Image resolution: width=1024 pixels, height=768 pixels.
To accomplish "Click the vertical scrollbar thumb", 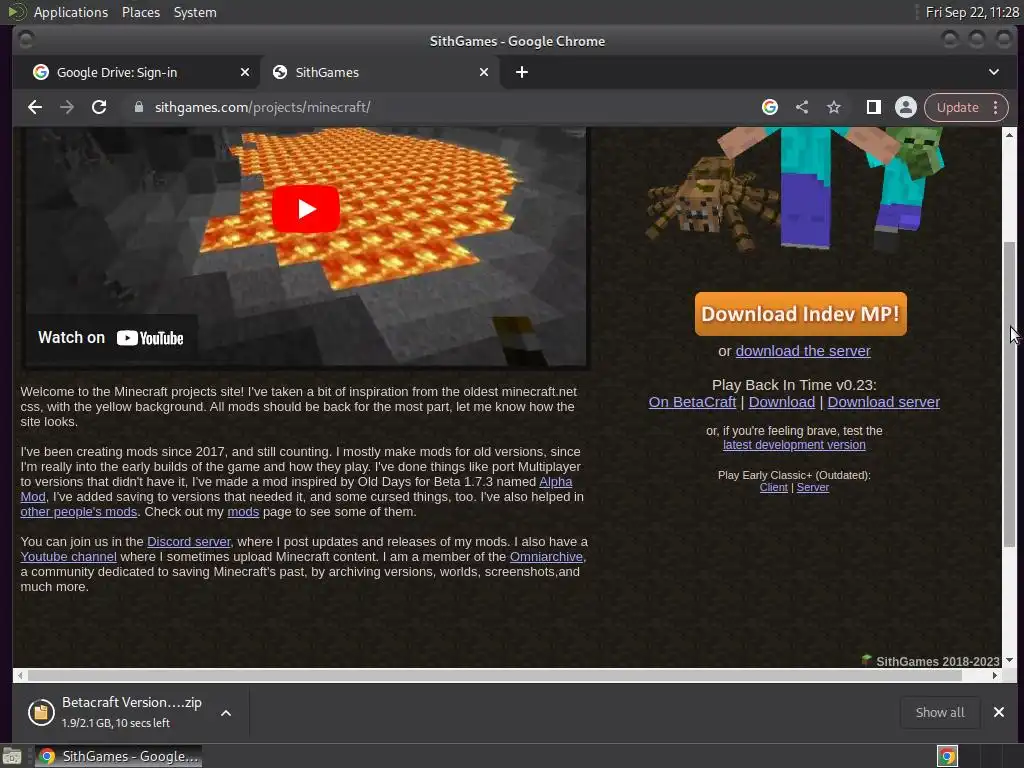I will pos(1010,394).
